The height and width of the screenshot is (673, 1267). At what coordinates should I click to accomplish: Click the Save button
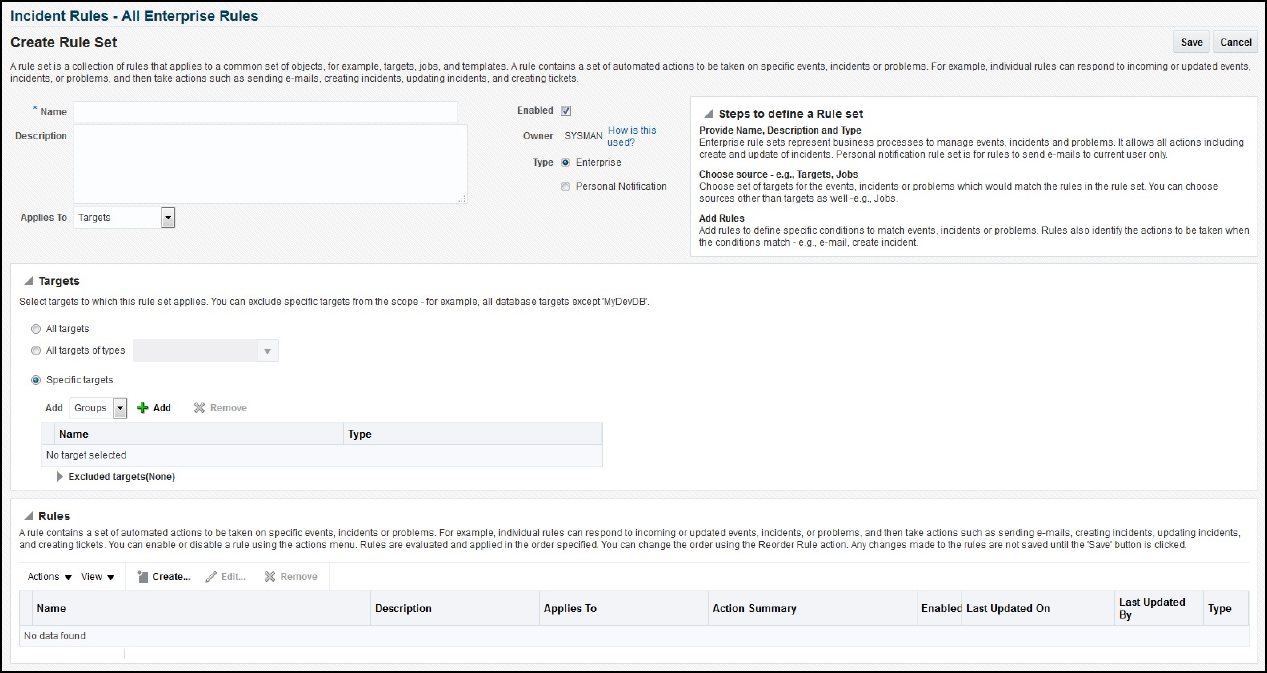click(1191, 42)
